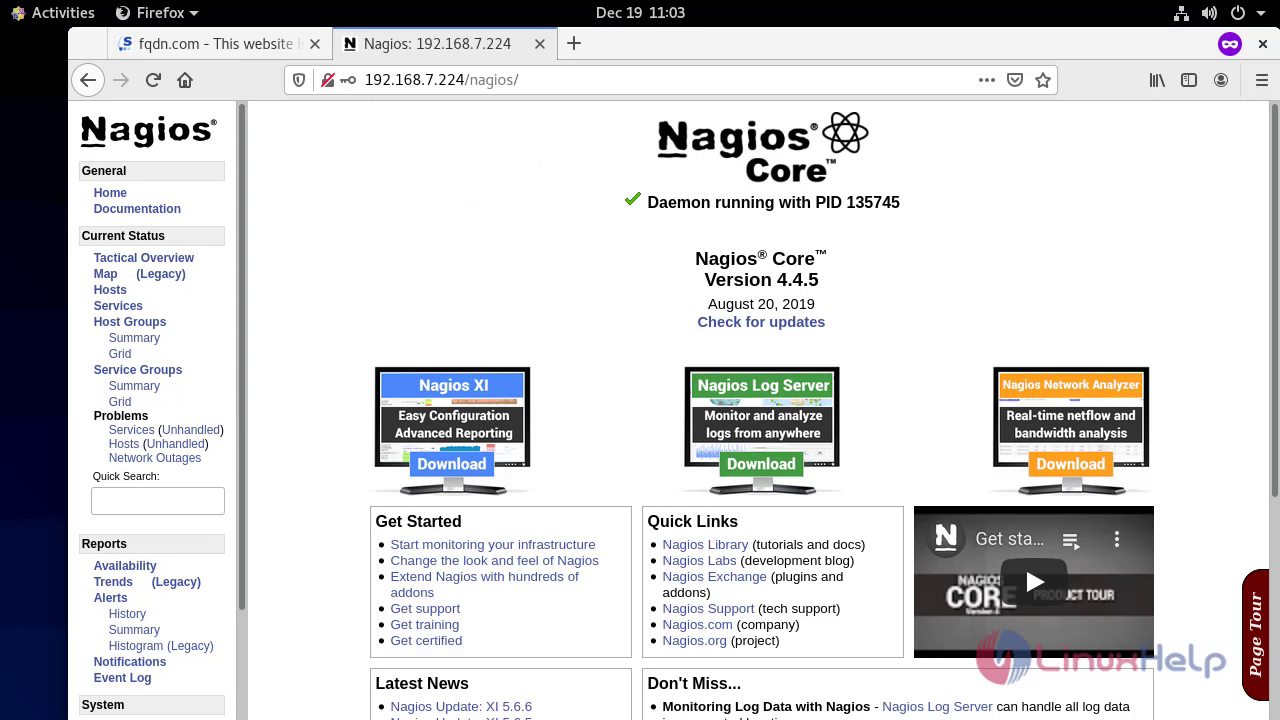
Task: Open Unhandled services problems link
Action: tap(191, 430)
